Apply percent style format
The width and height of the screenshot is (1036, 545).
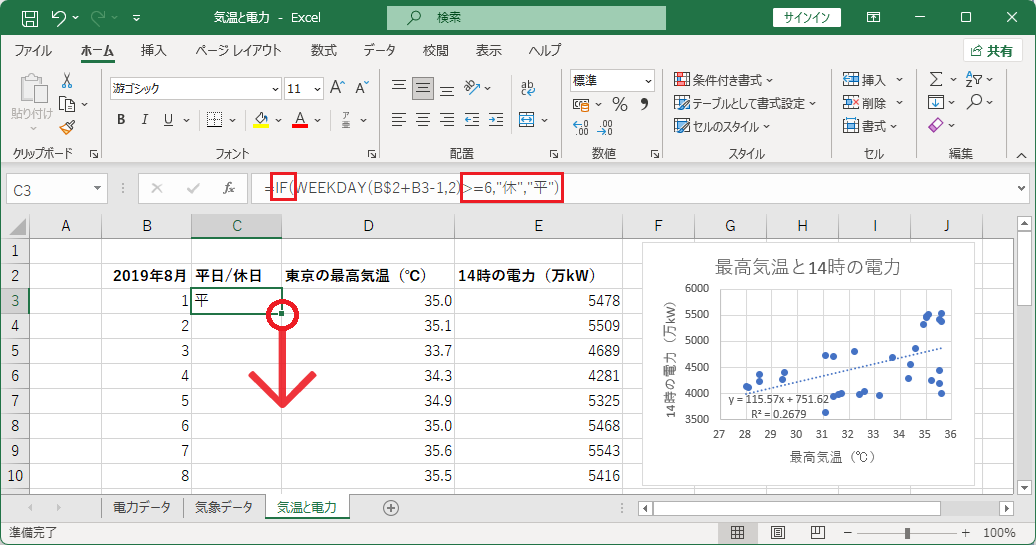click(x=619, y=104)
